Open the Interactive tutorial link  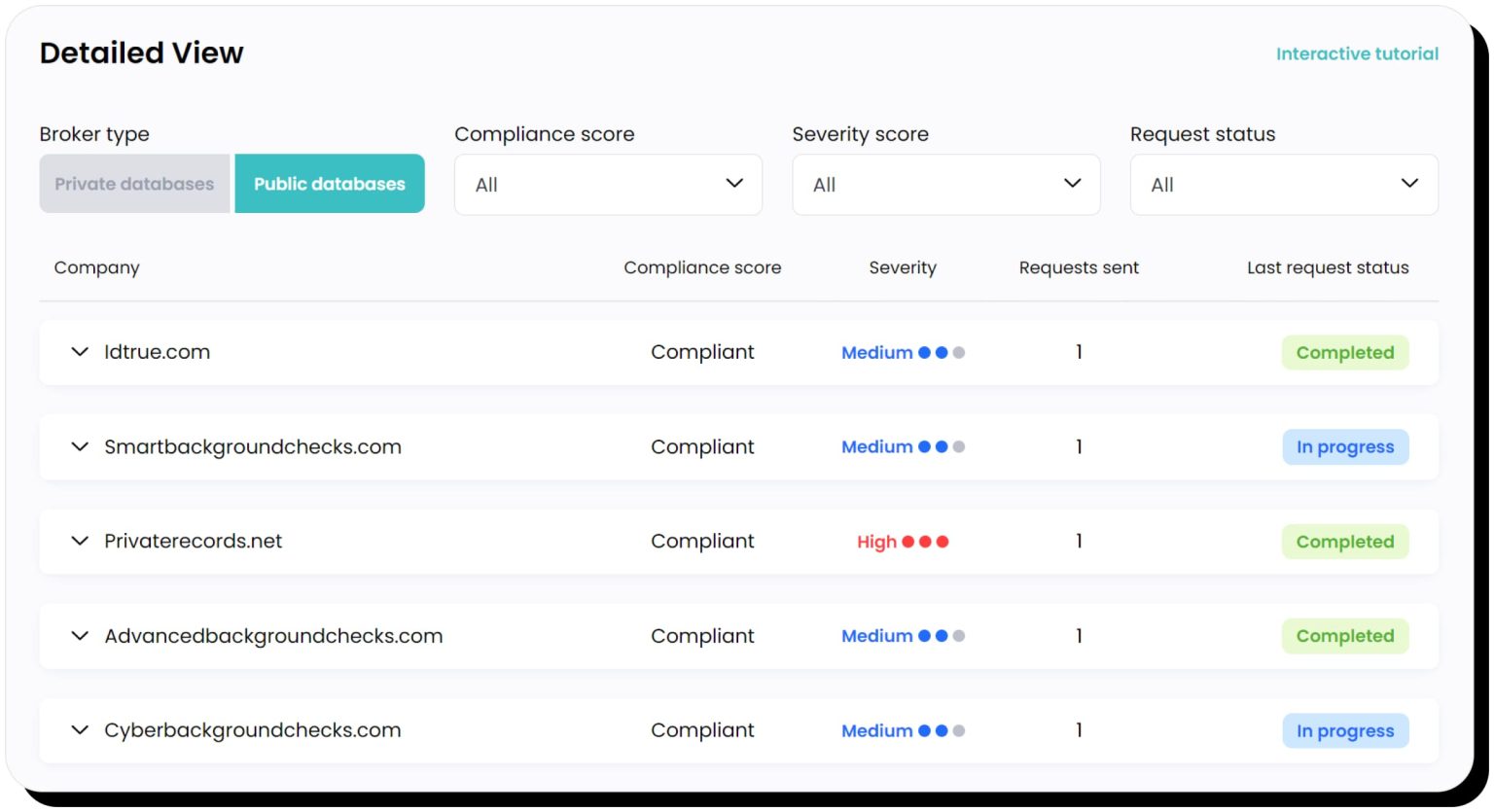click(1357, 54)
